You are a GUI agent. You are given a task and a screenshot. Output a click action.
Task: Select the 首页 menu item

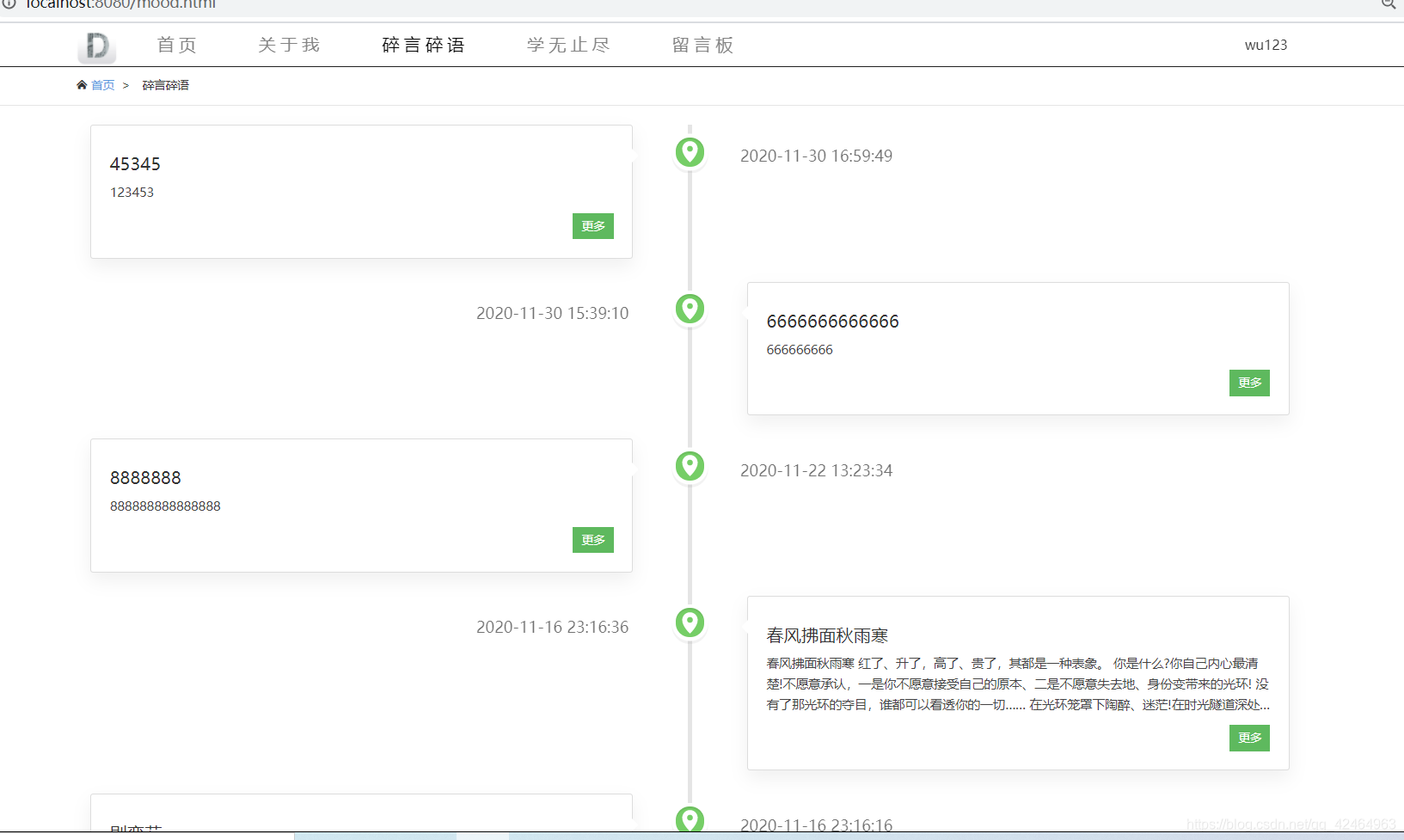tap(175, 45)
